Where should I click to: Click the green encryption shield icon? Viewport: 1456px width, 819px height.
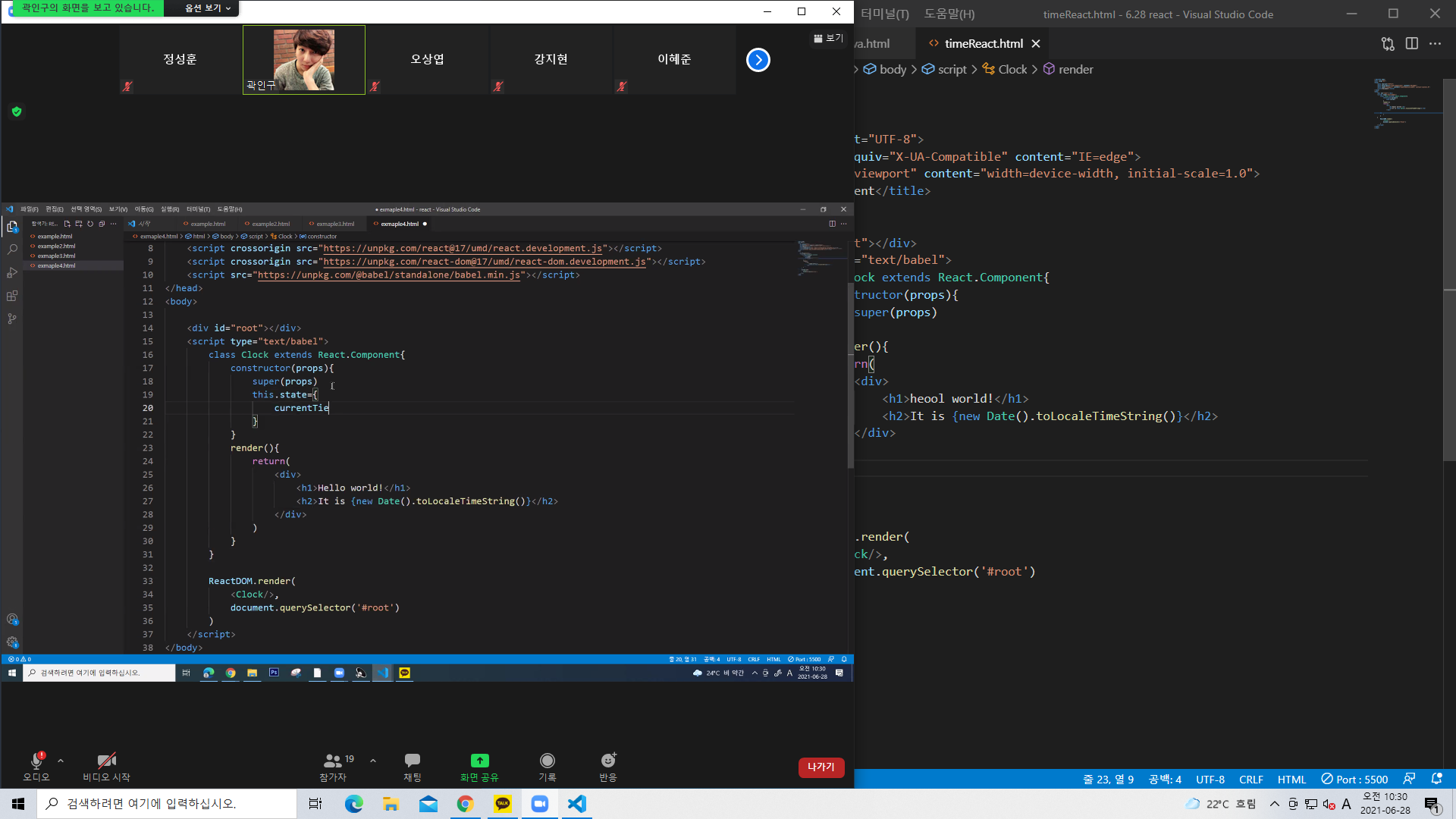tap(17, 111)
